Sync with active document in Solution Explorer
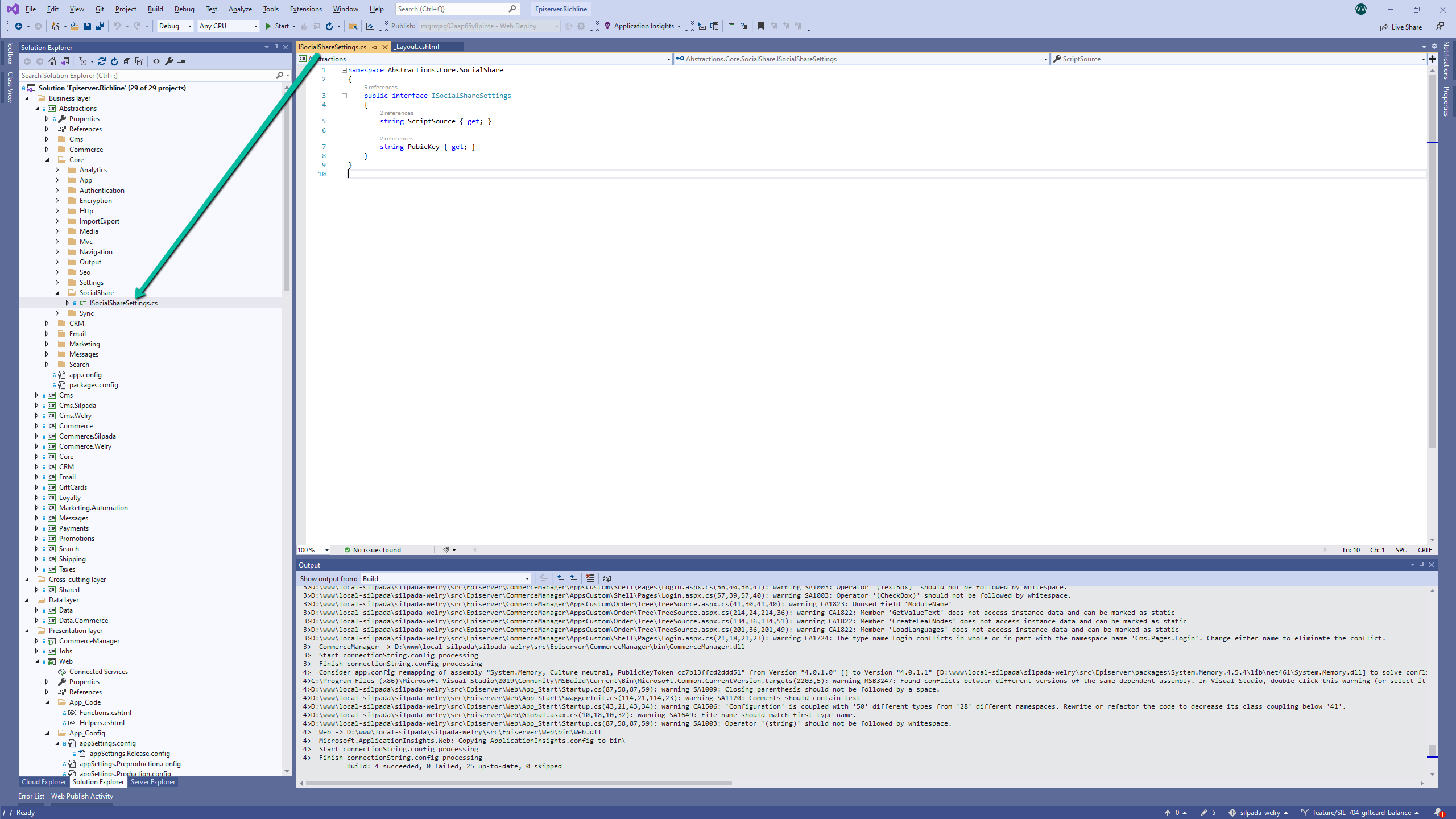 (x=102, y=61)
